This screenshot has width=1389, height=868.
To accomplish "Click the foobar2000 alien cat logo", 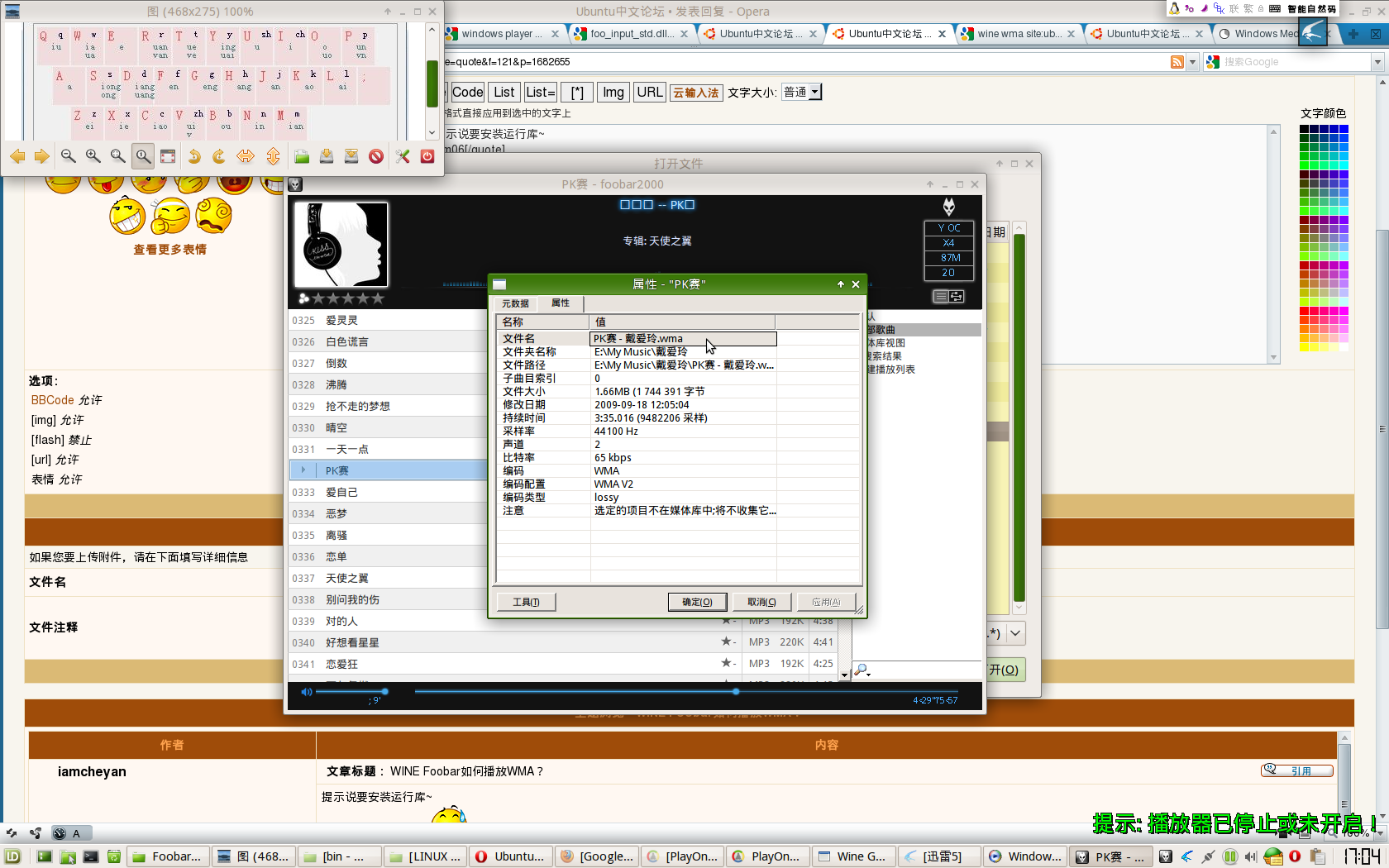I will click(x=948, y=207).
